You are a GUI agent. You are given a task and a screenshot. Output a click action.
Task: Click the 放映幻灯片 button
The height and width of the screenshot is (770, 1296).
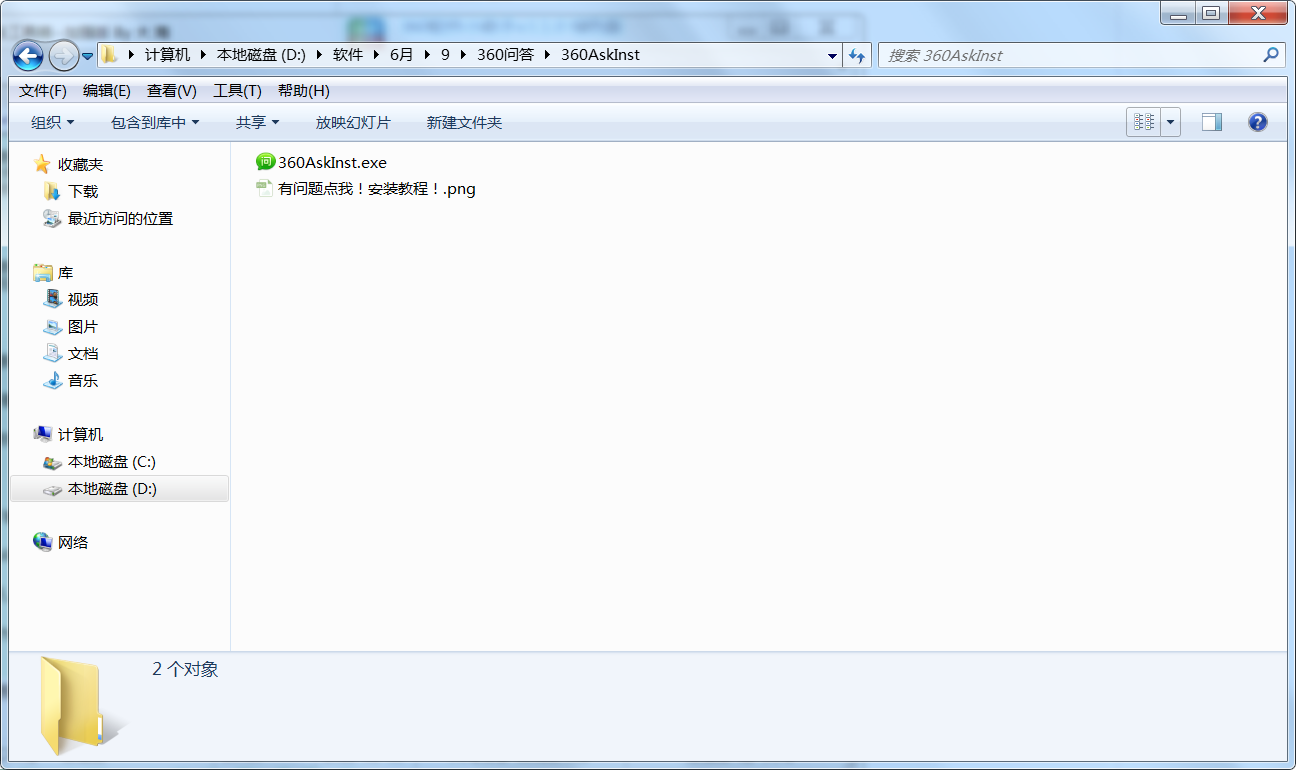pos(353,122)
